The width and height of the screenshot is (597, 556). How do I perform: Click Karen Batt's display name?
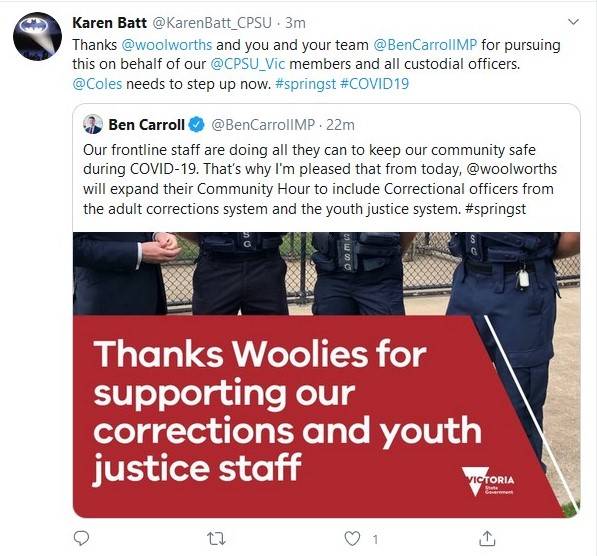[x=109, y=23]
